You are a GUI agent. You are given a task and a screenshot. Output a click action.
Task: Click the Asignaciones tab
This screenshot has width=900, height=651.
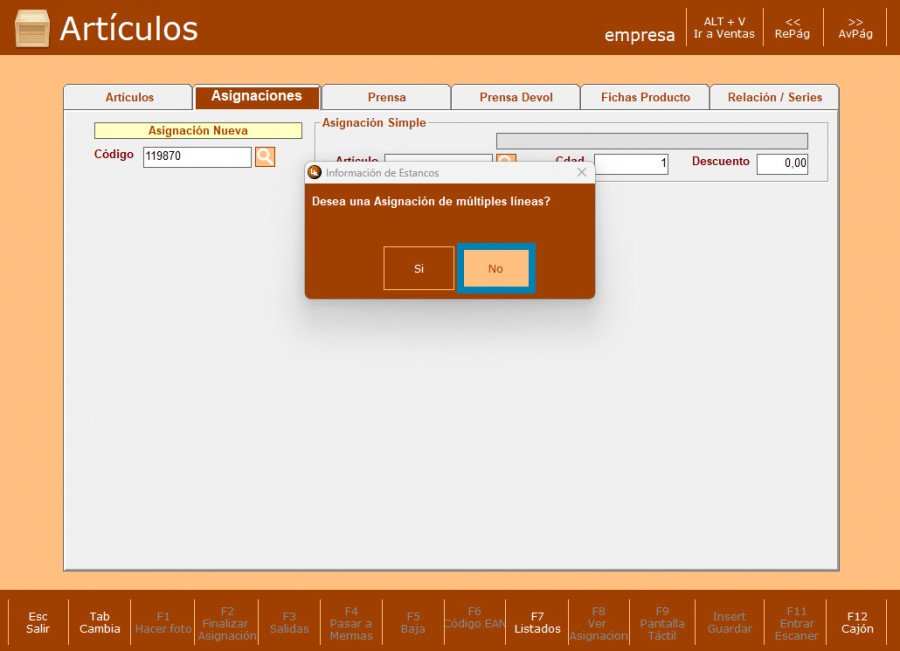[257, 96]
